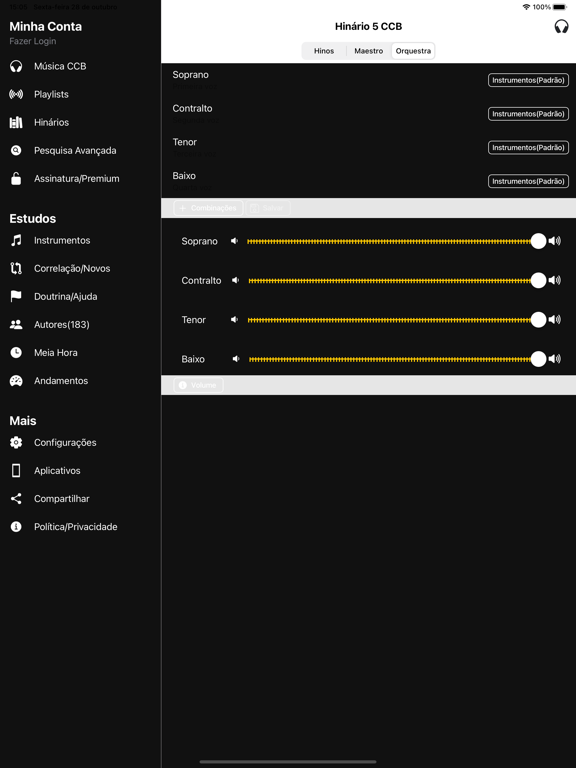576x768 pixels.
Task: Click the Baixo volume slider knob
Action: [538, 359]
